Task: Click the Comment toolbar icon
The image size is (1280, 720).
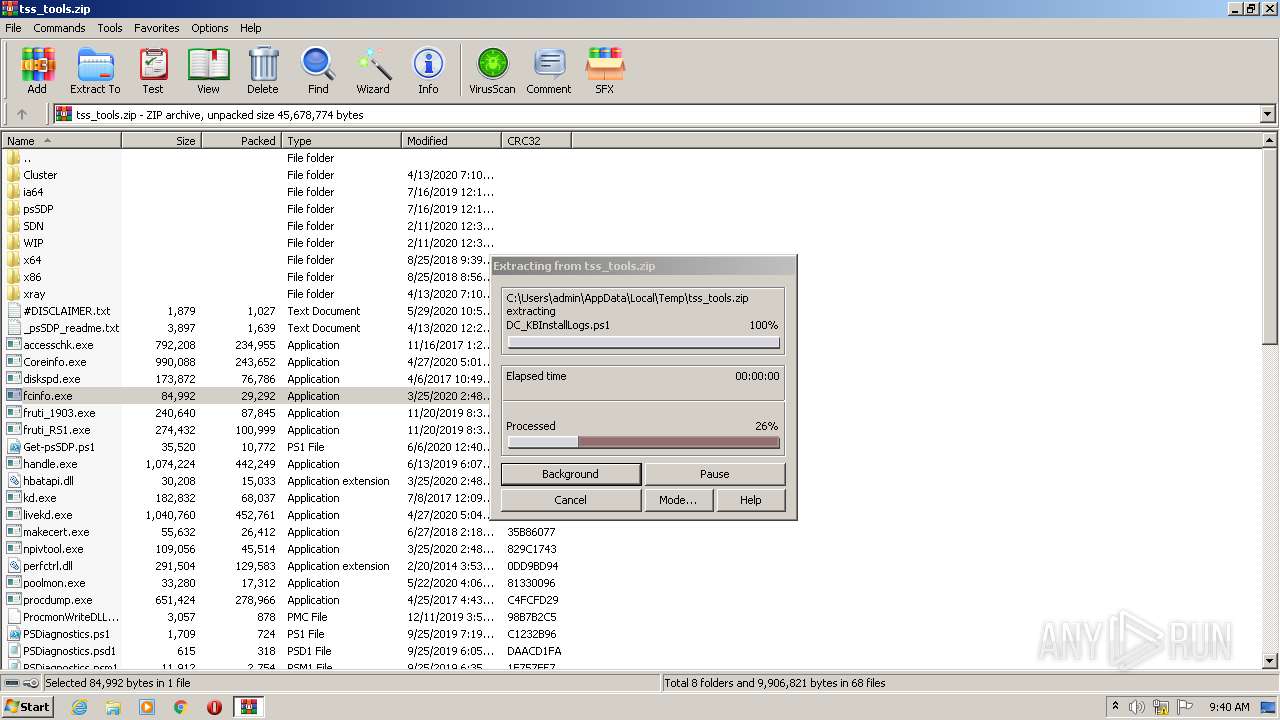Action: (549, 71)
